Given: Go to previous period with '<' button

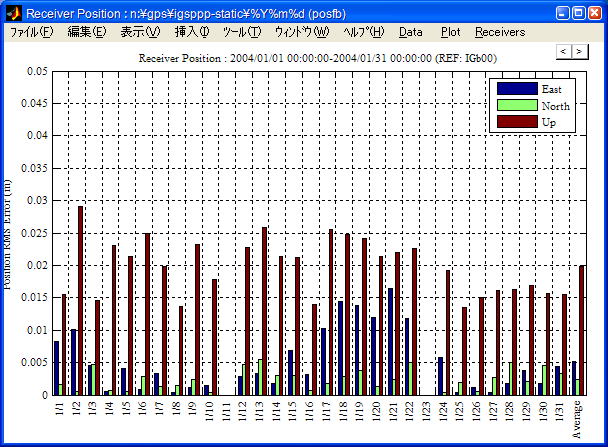Looking at the screenshot, I should tap(564, 51).
